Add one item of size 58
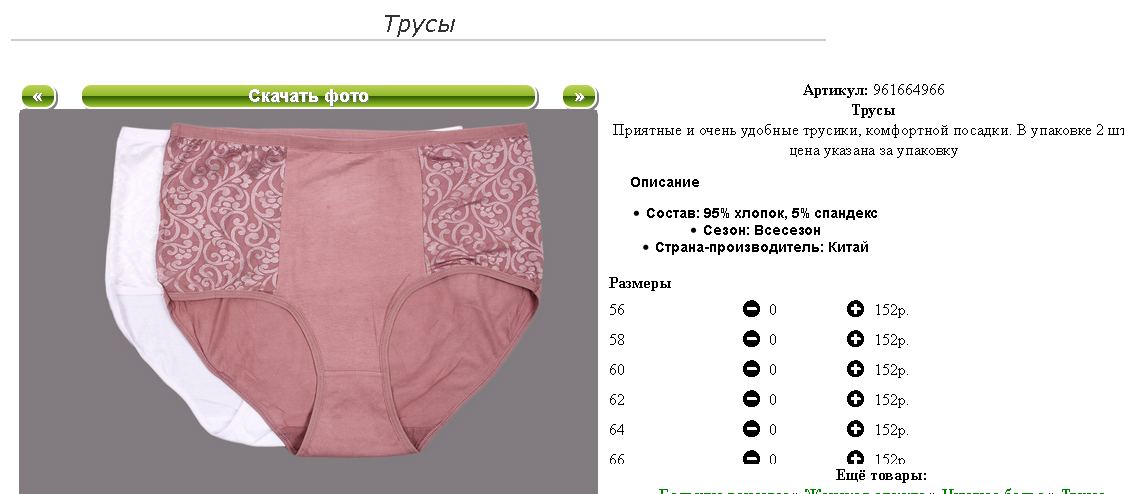Image resolution: width=1124 pixels, height=494 pixels. coord(855,339)
